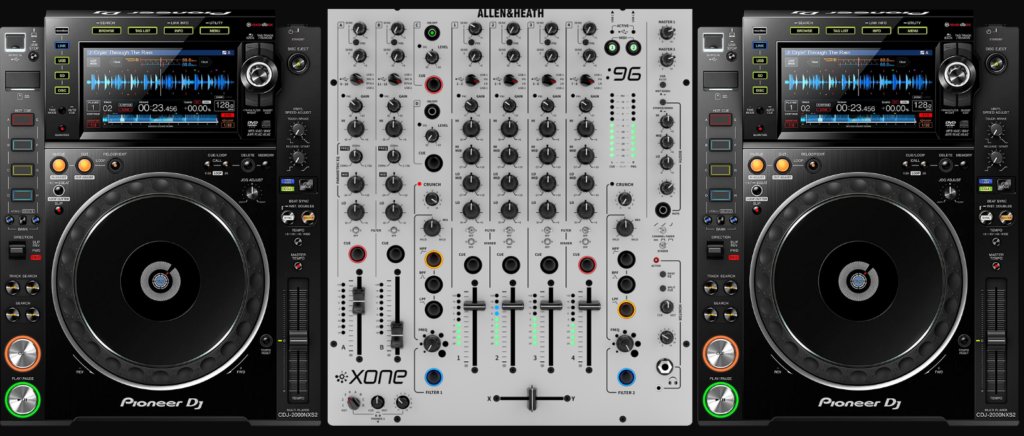Image resolution: width=1024 pixels, height=436 pixels.
Task: Skip to previous track on left deck
Action: tap(13, 288)
